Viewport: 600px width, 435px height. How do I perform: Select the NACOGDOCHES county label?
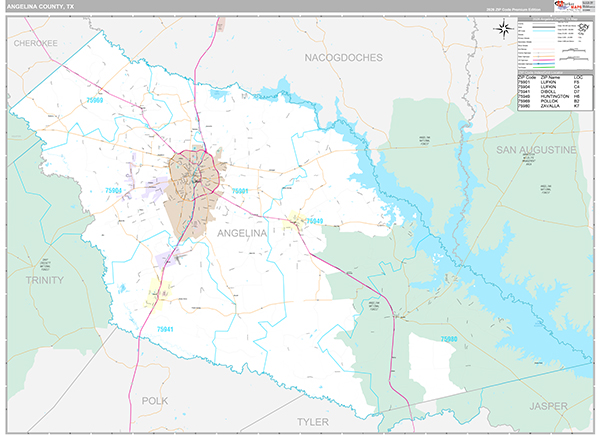pyautogui.click(x=343, y=57)
